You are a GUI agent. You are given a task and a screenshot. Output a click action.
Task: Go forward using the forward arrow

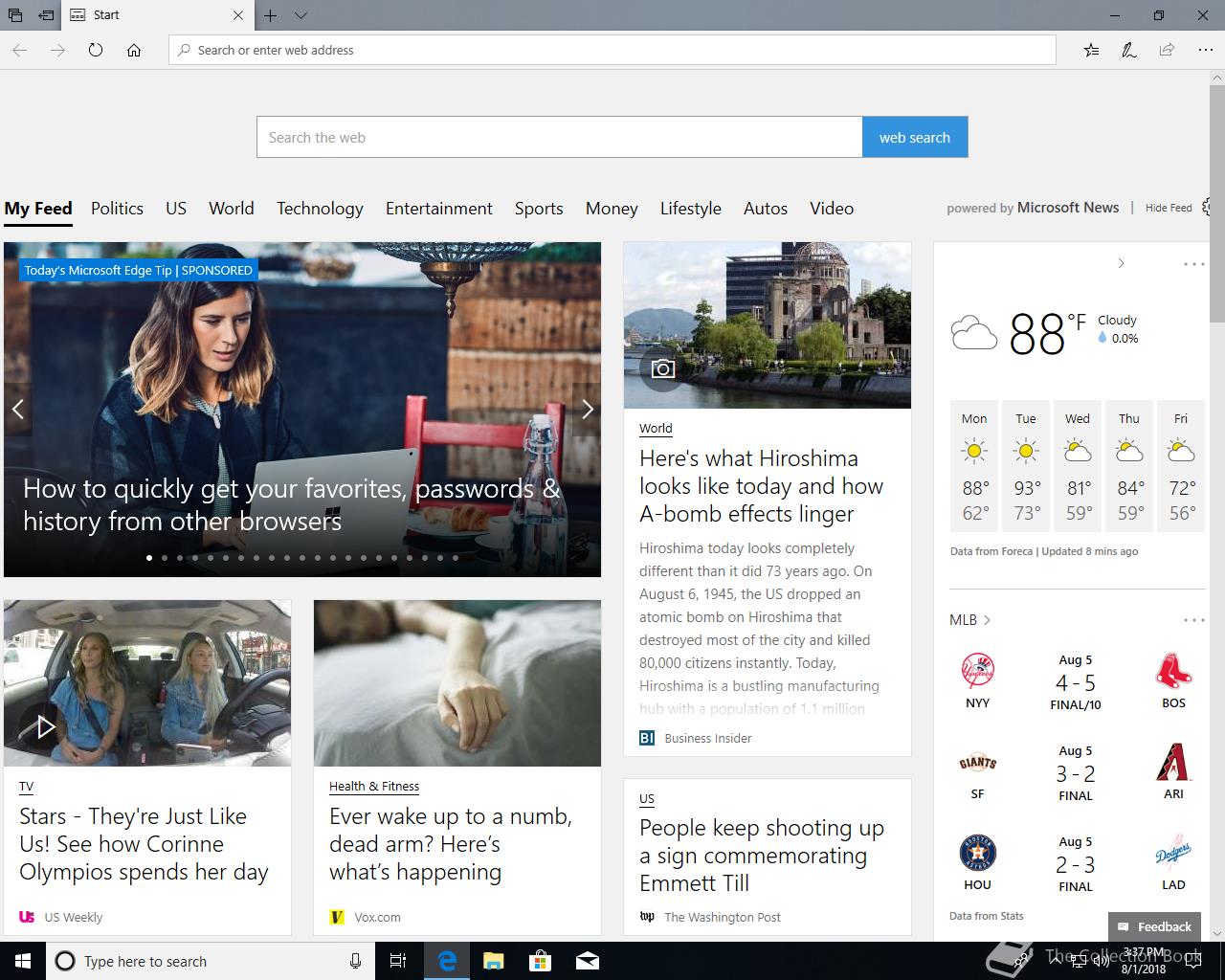57,50
